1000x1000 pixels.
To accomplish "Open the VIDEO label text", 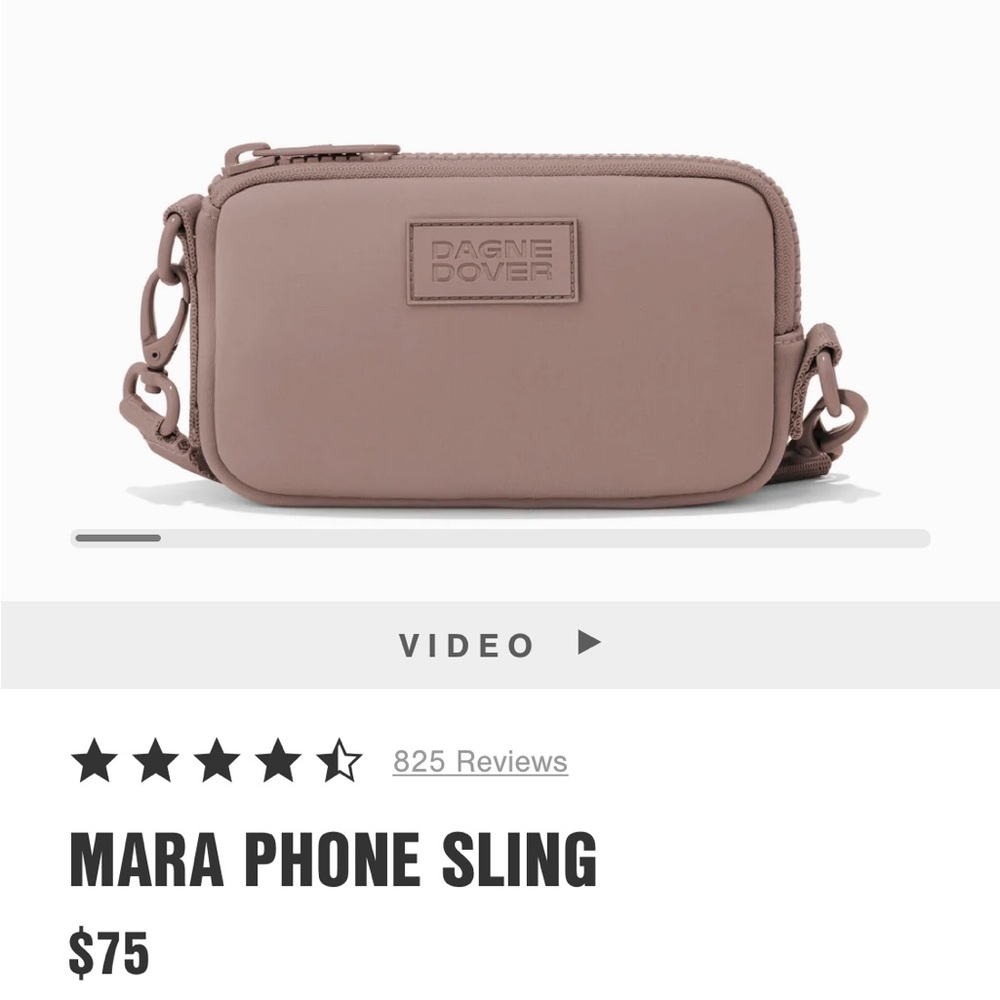I will point(466,645).
